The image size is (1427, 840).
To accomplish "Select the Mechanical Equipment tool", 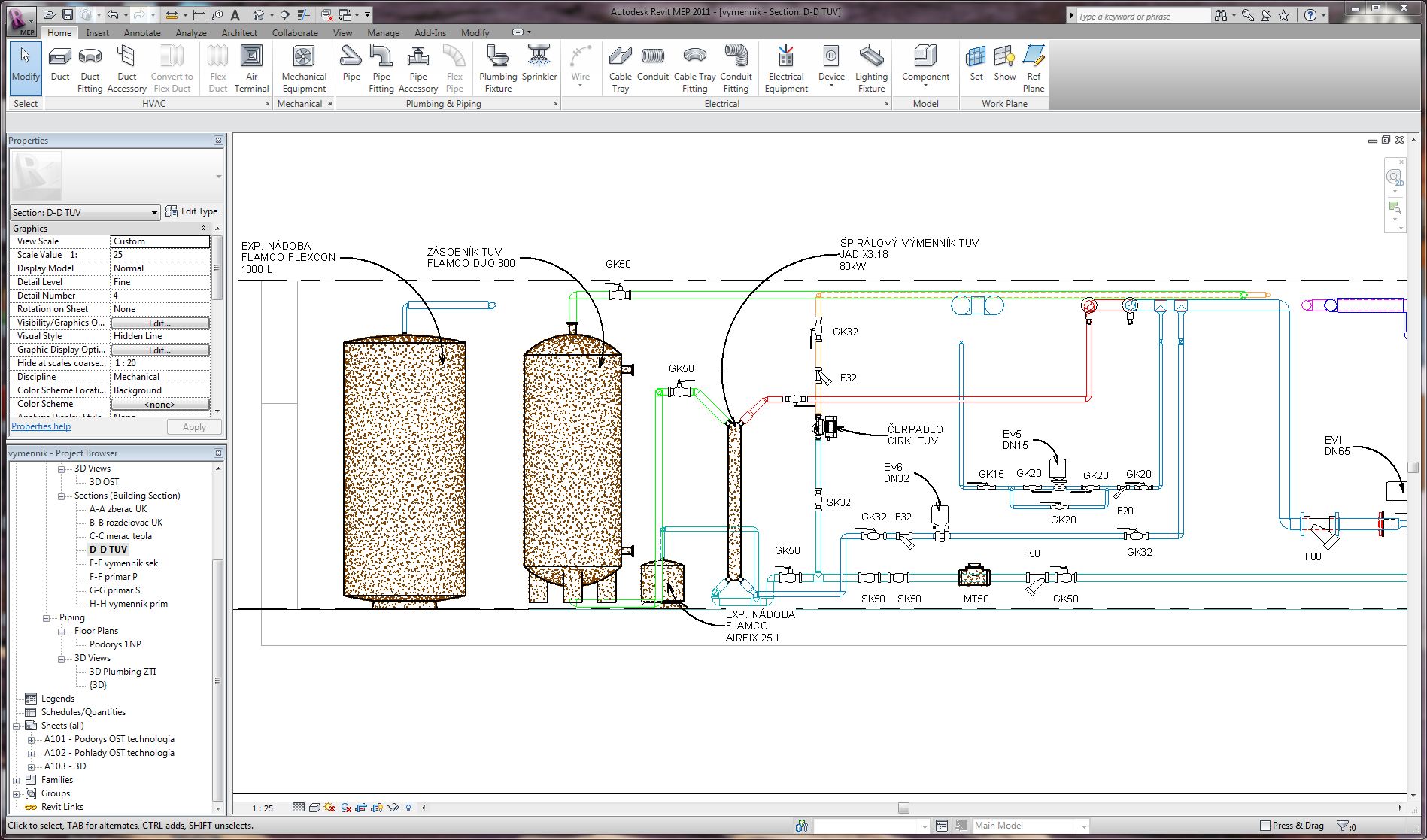I will tap(303, 68).
